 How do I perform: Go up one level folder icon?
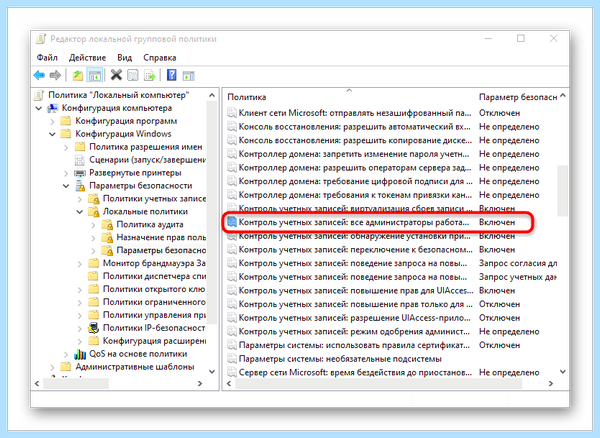click(78, 75)
